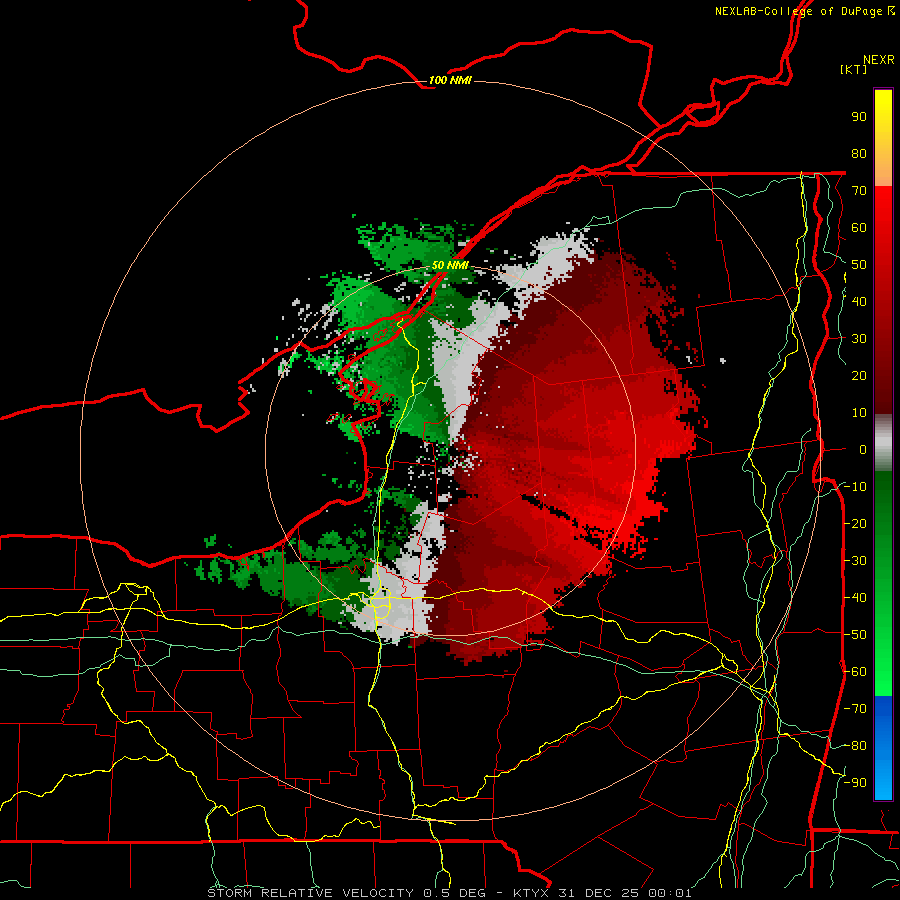Click the -20 knots scale label
Viewport: 900px width, 900px height.
[x=855, y=523]
